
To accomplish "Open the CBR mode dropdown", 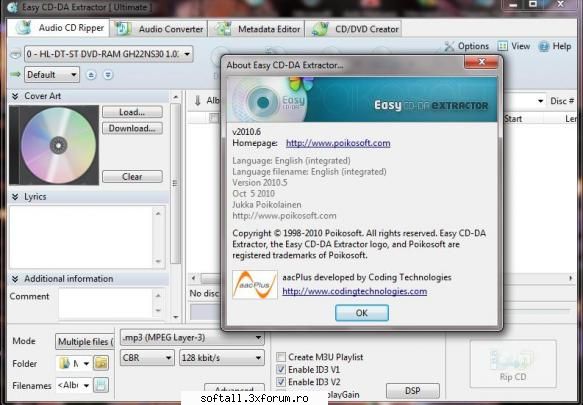I will click(147, 358).
